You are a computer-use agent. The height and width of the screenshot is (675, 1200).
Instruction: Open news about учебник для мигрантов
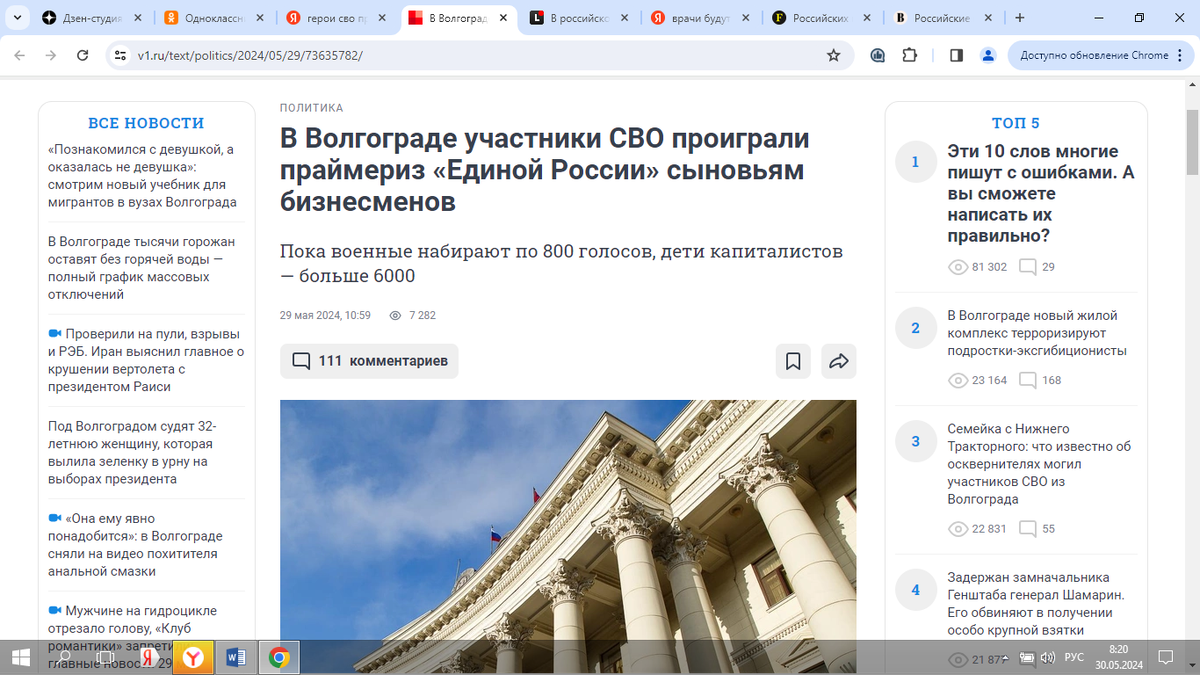click(143, 176)
